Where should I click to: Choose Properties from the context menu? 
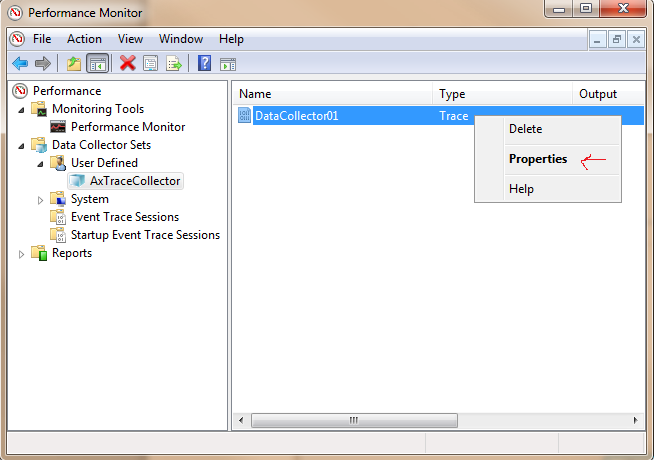coord(537,159)
